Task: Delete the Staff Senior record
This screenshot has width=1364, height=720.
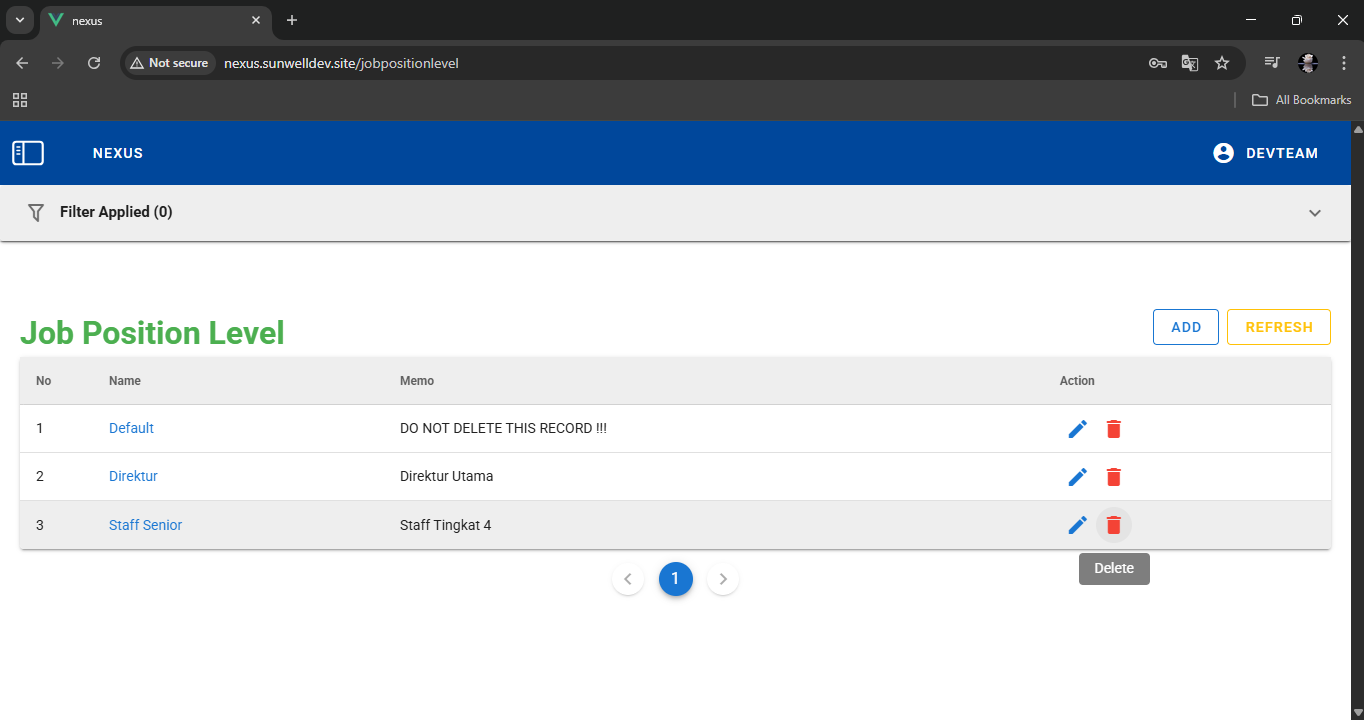Action: (1114, 525)
